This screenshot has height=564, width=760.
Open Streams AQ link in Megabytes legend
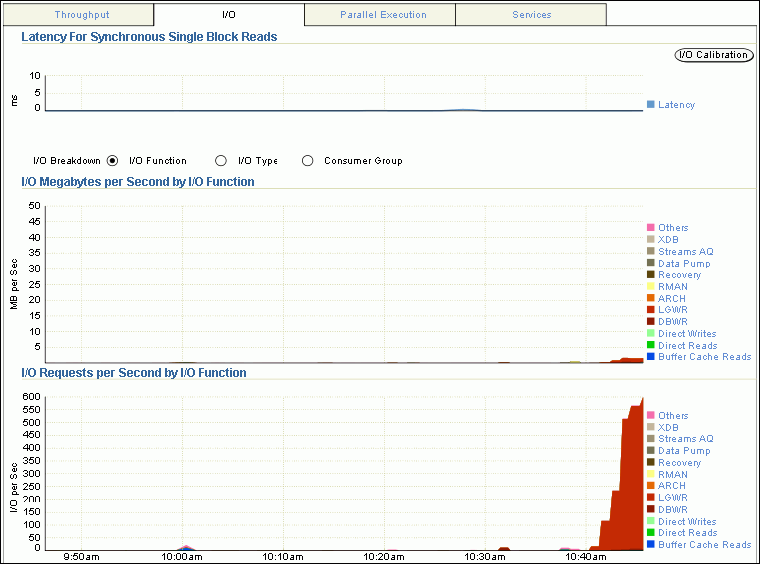tap(685, 251)
